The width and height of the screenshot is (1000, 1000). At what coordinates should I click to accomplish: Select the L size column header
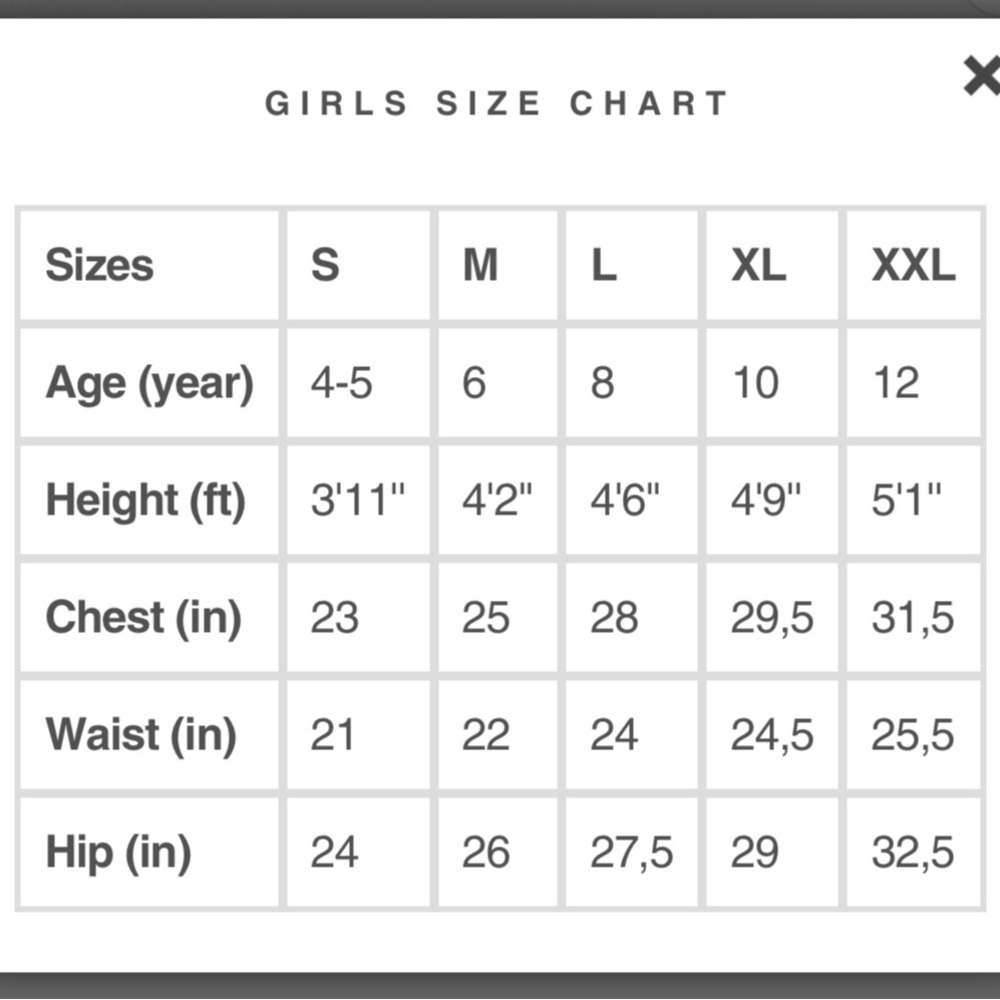tap(631, 265)
